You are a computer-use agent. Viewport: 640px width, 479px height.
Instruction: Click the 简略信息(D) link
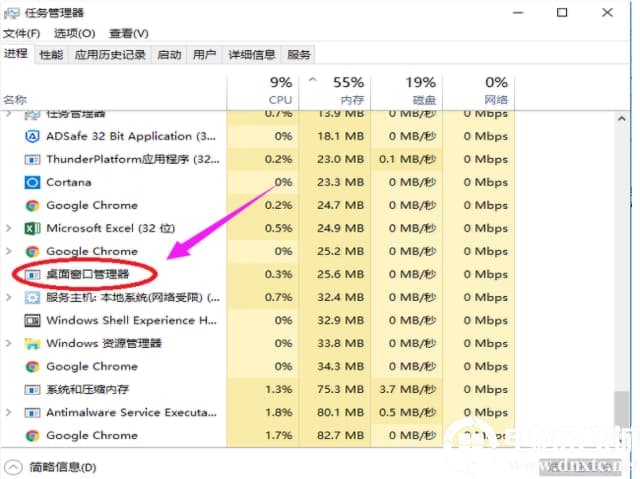coord(62,467)
